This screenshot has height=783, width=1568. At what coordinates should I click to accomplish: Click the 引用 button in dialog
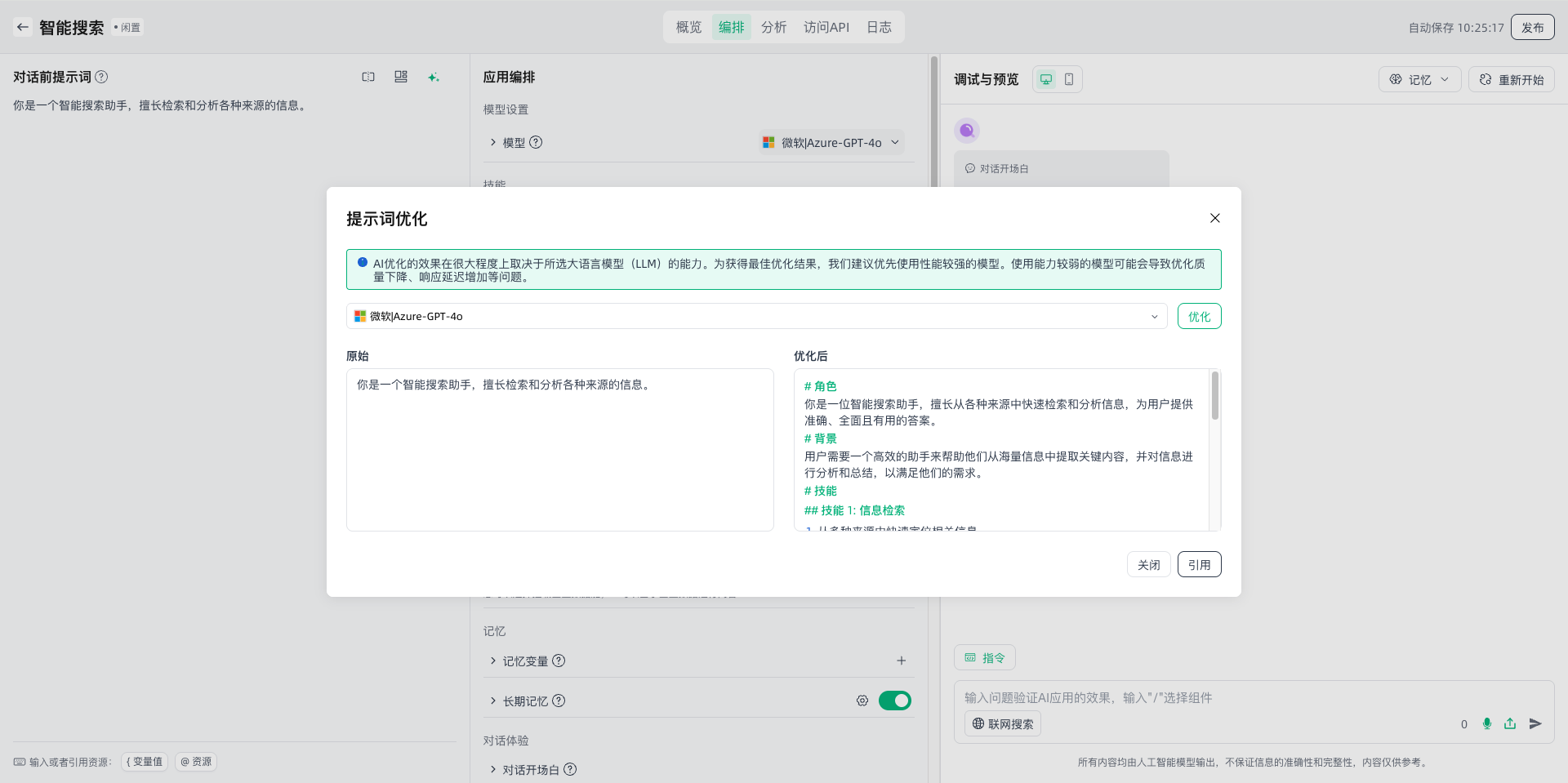click(1199, 565)
